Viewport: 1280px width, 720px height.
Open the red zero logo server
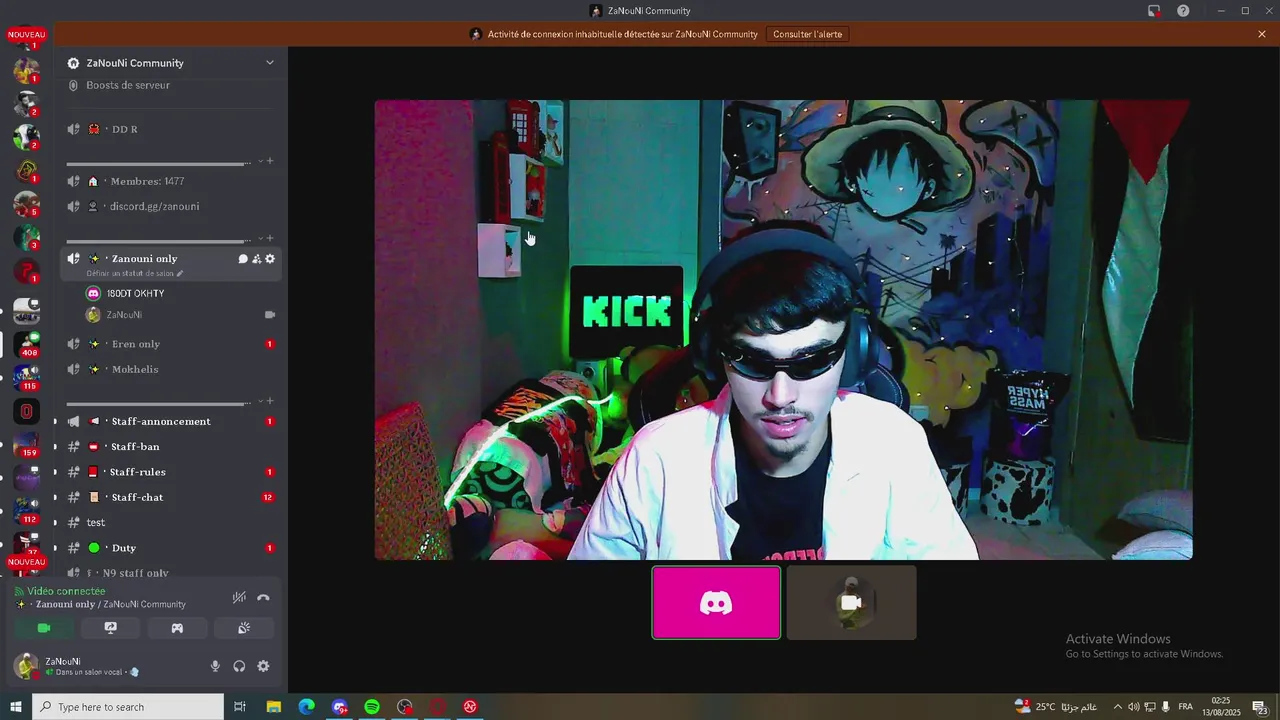[27, 411]
